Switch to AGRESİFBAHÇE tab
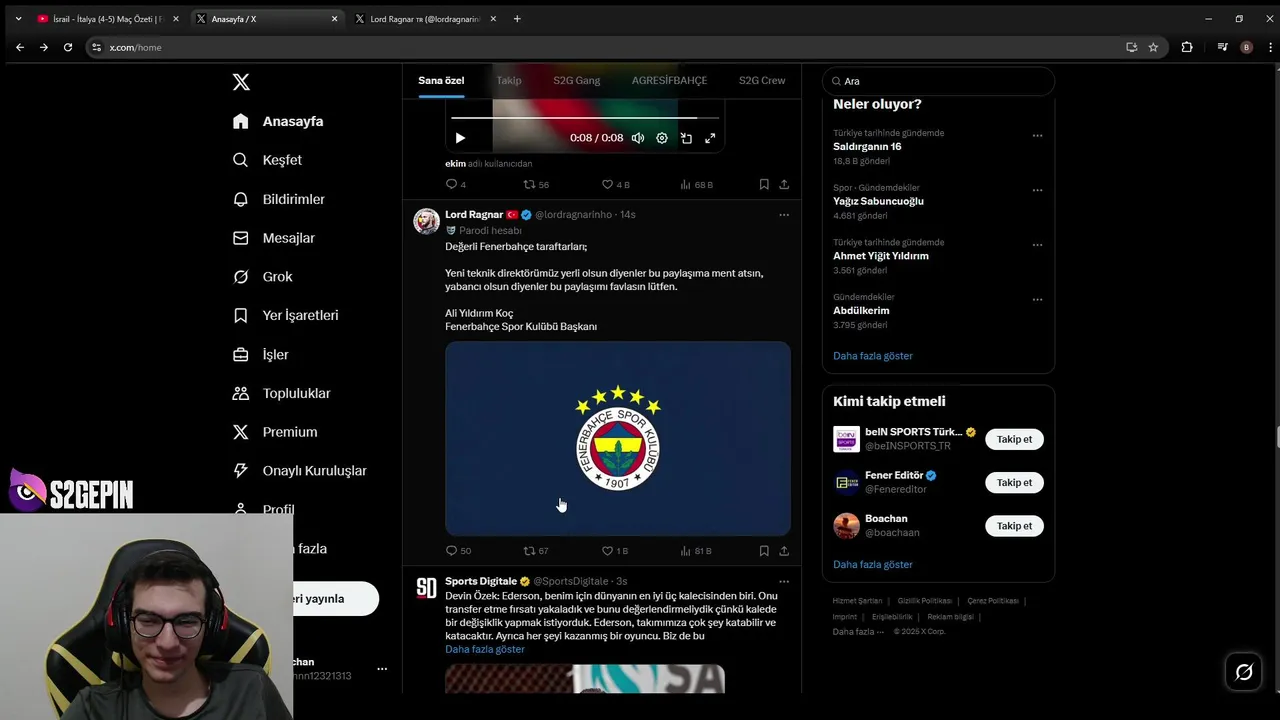Screen dimensions: 1280x720 (x=669, y=80)
